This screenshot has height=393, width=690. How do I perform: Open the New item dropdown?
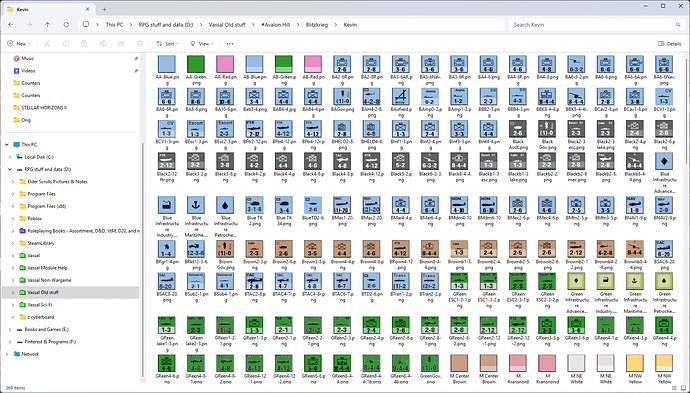click(x=19, y=44)
